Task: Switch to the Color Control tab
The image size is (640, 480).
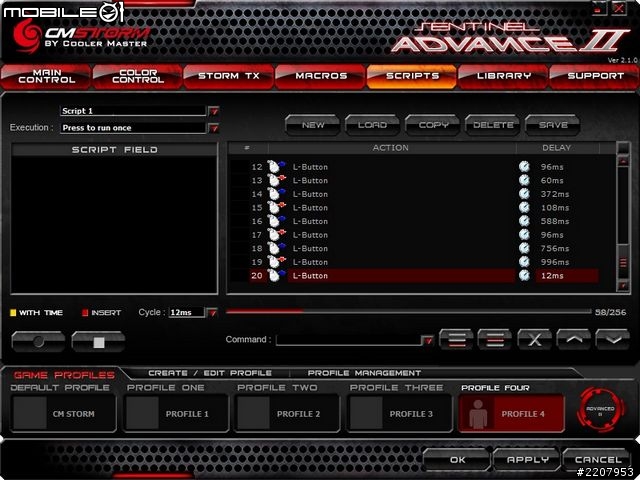Action: tap(138, 76)
